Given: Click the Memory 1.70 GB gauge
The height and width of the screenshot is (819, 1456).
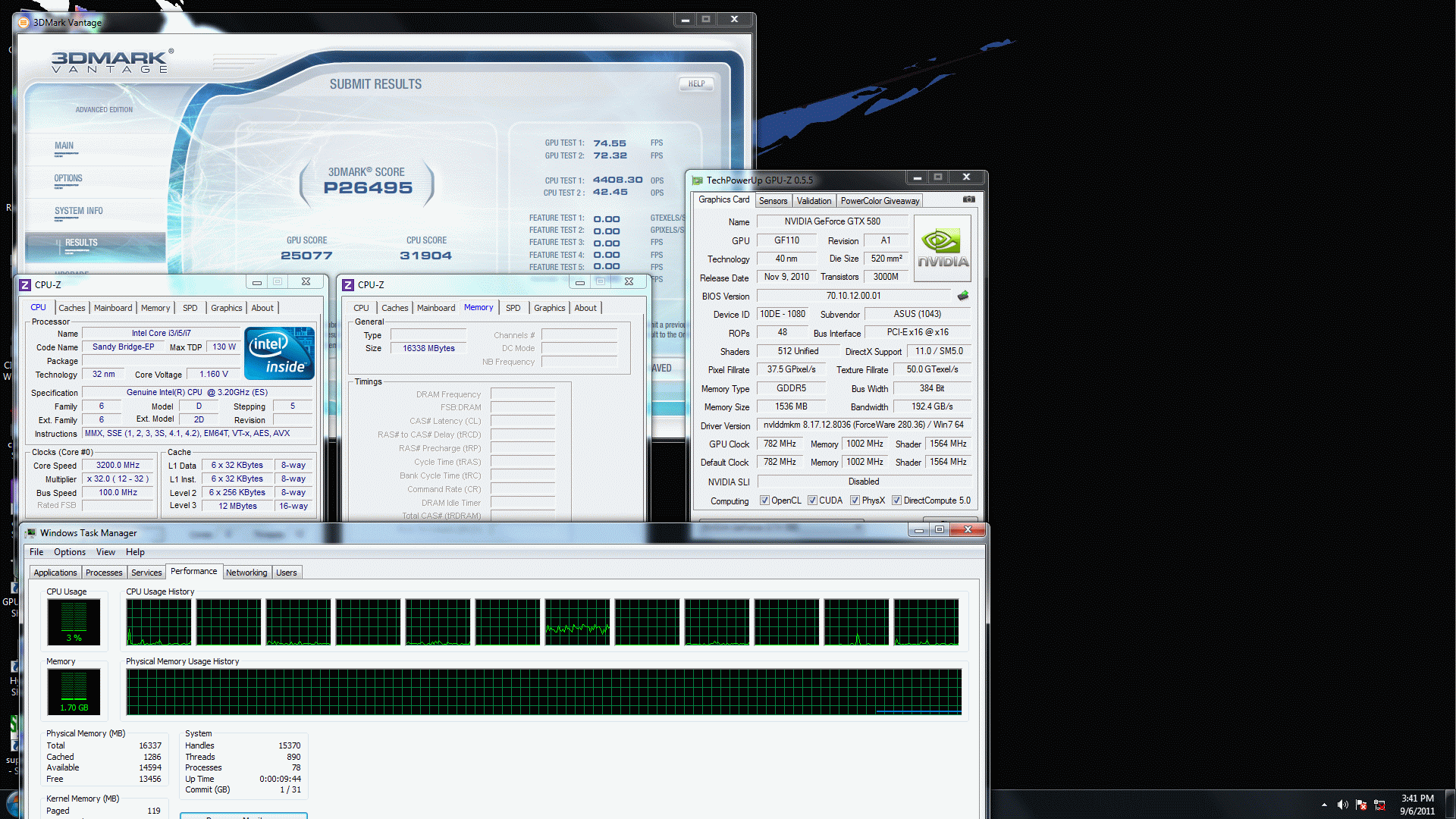Looking at the screenshot, I should (74, 692).
